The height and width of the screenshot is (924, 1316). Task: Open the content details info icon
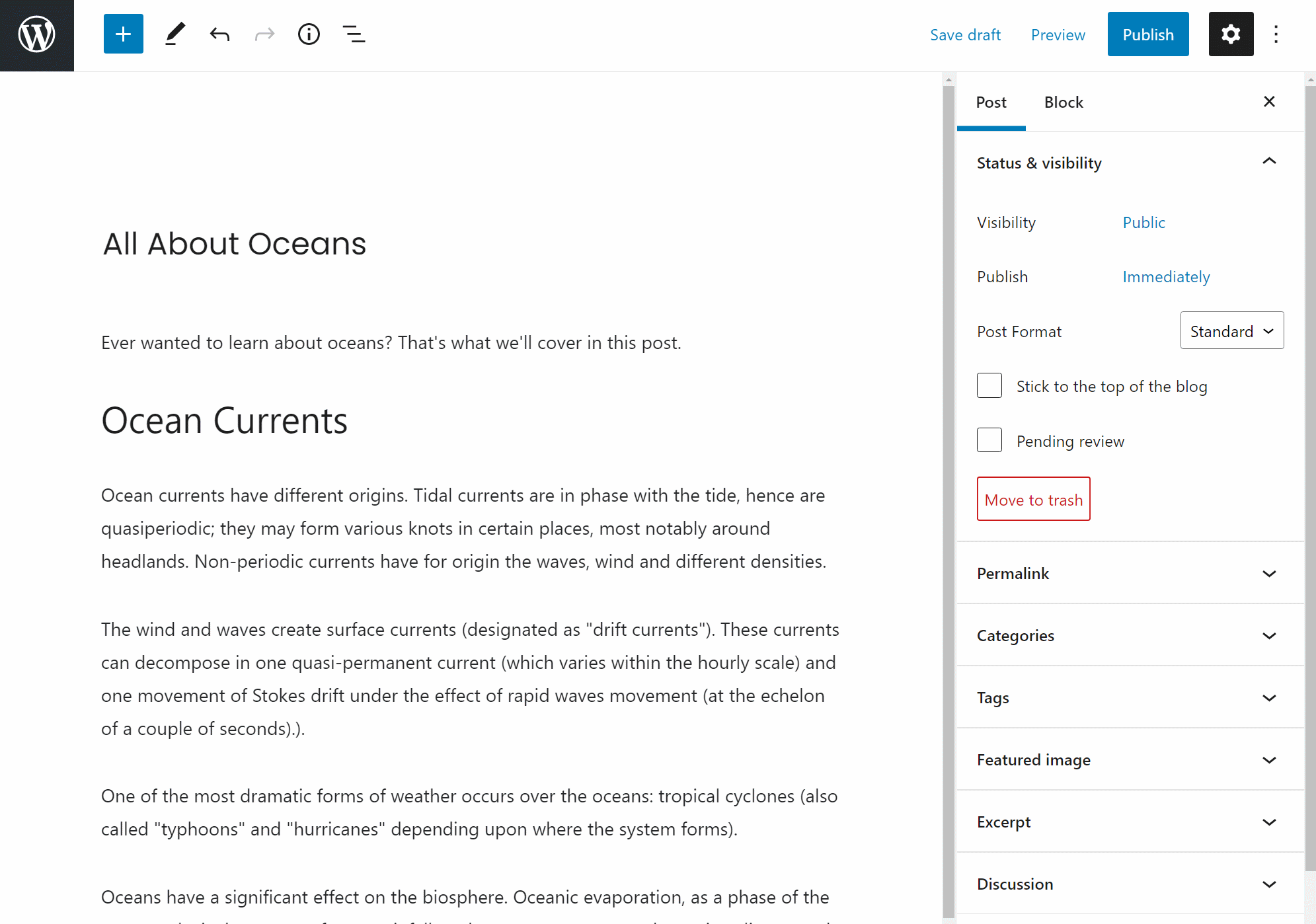pos(309,34)
